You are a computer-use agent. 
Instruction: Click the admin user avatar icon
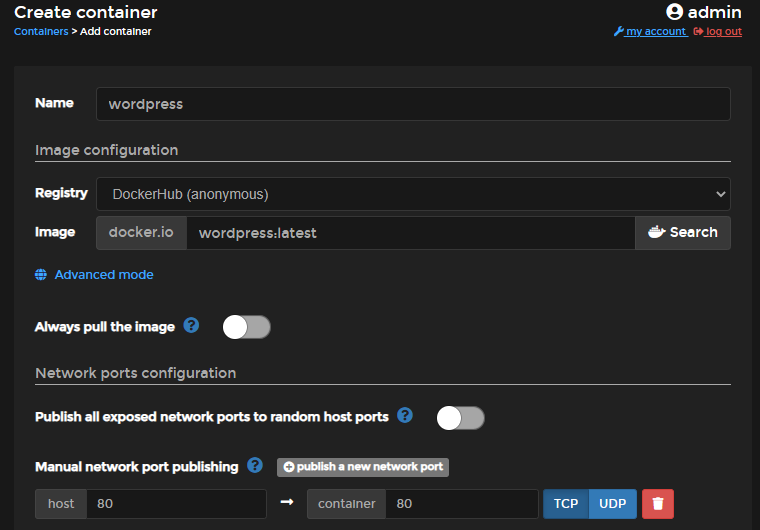click(x=674, y=12)
